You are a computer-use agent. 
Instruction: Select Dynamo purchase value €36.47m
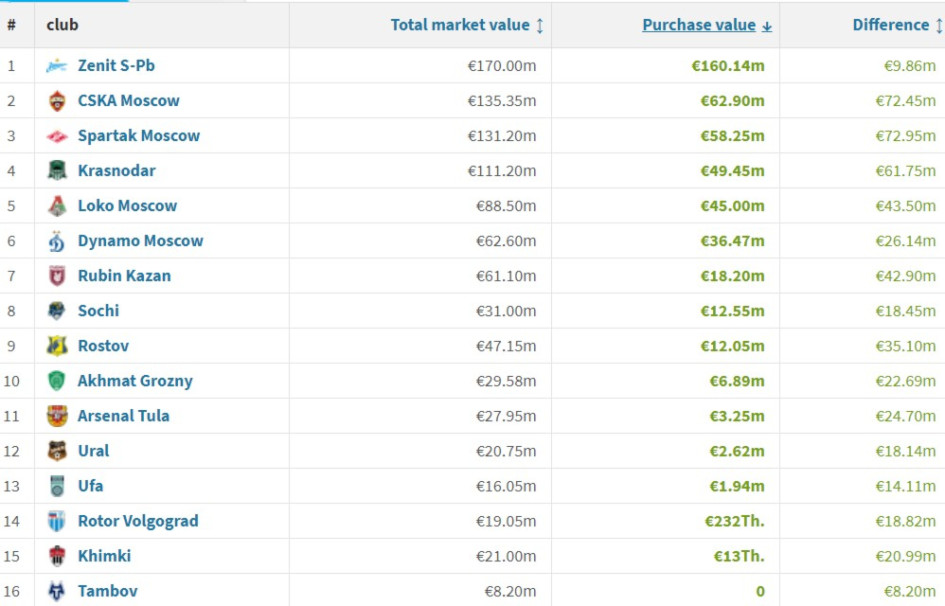click(732, 241)
